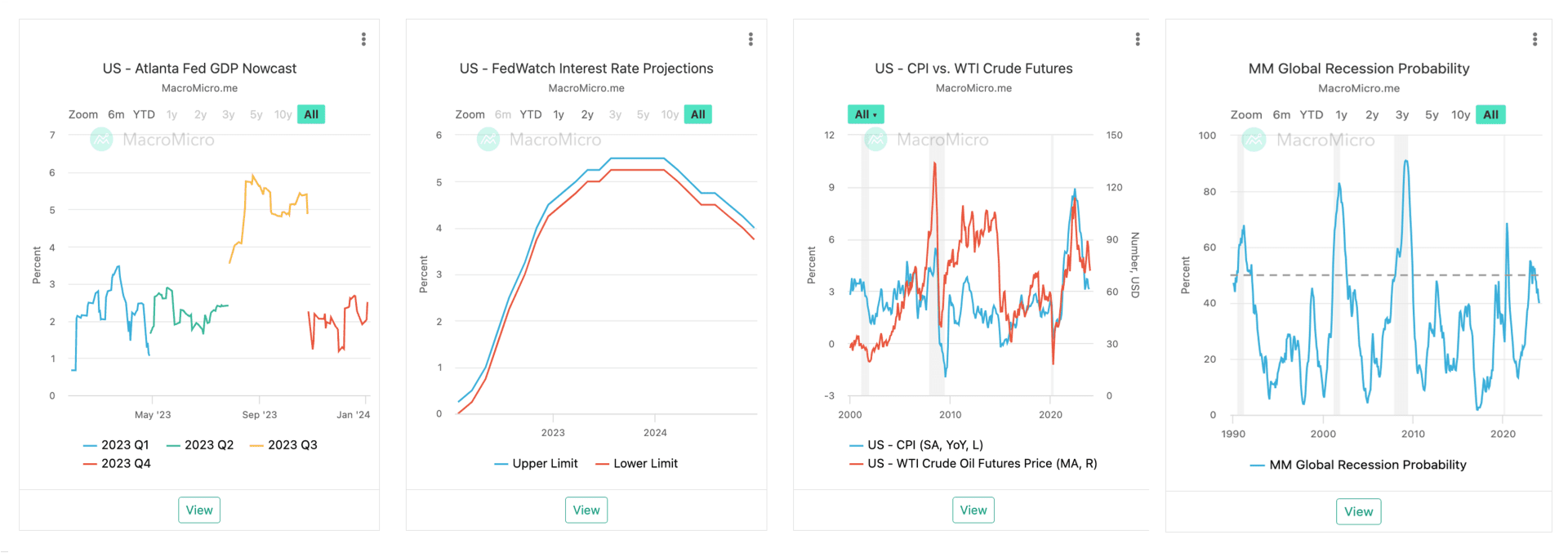1568x553 pixels.
Task: Click the blue color marker next to 2023 Q1
Action: tap(92, 444)
